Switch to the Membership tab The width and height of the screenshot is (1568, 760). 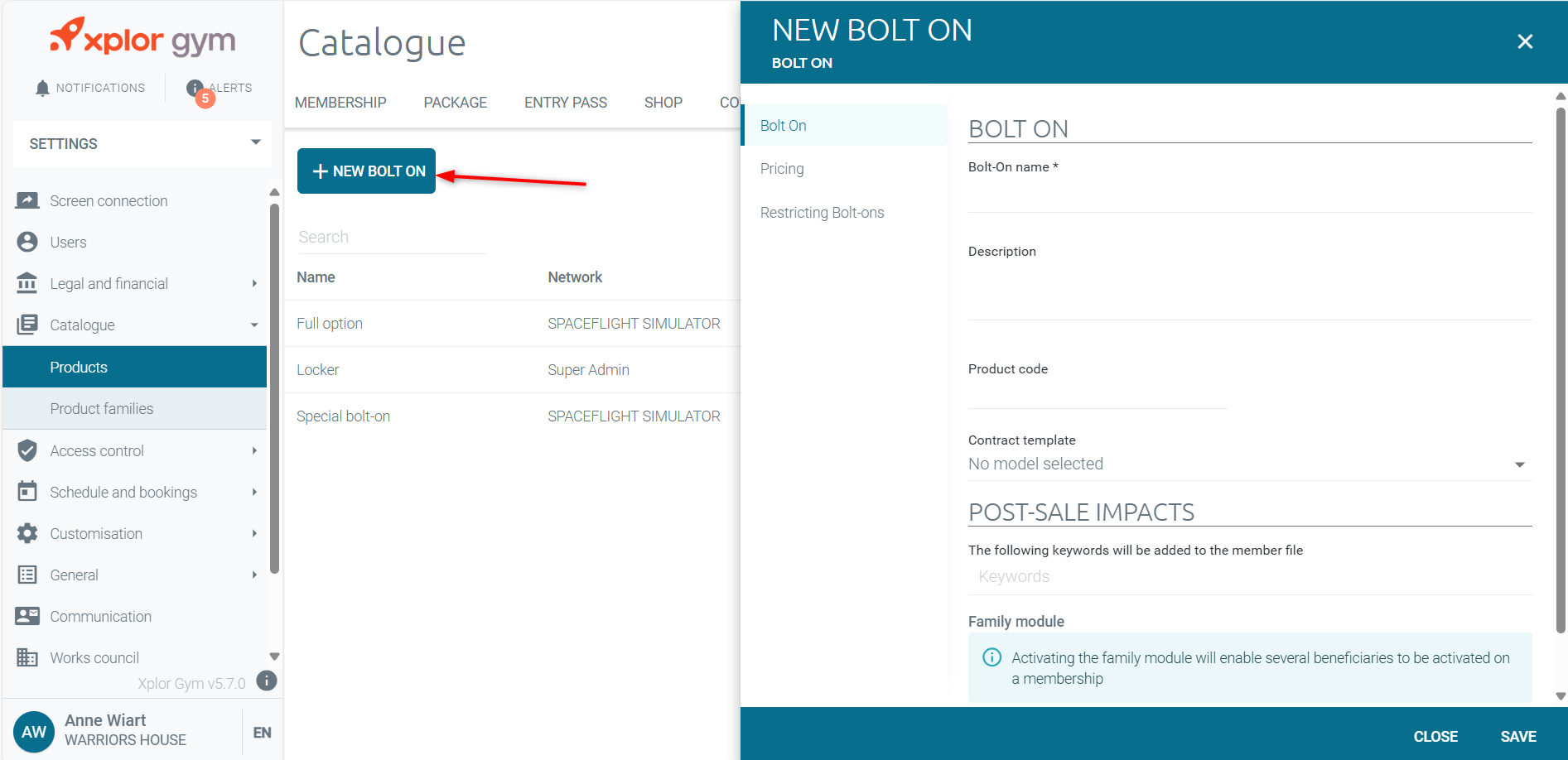tap(340, 103)
